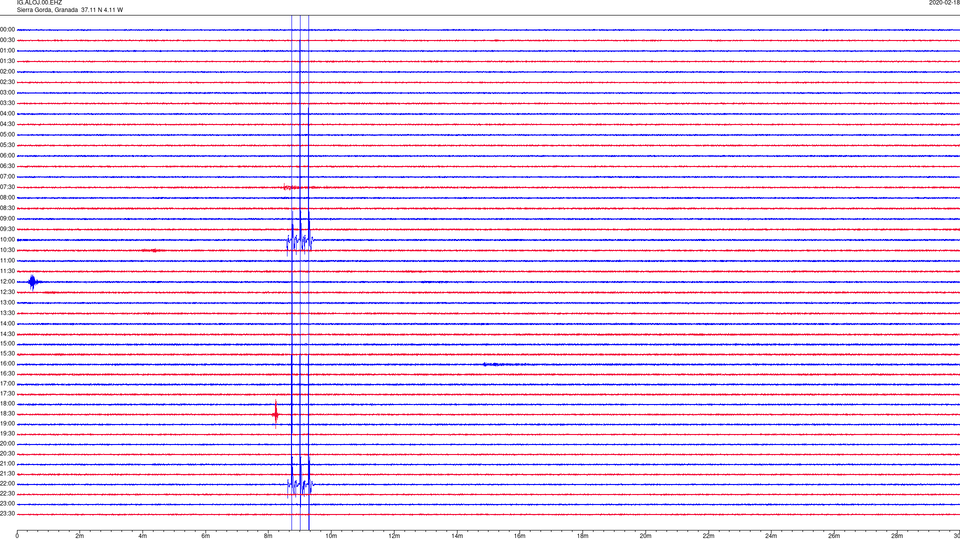960x540 pixels.
Task: Select the 23:00 trace time label
Action: point(7,504)
